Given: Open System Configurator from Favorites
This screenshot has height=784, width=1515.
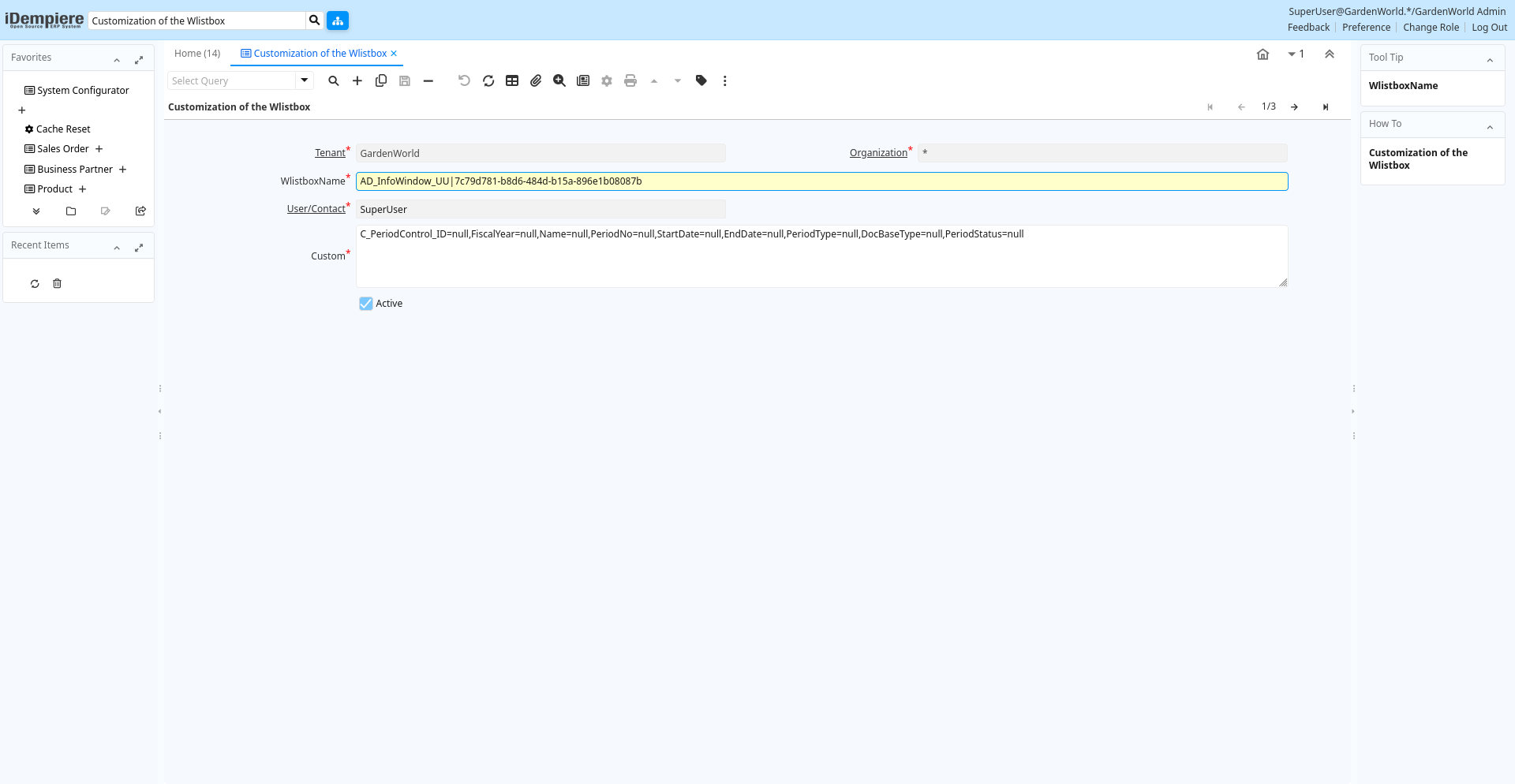Looking at the screenshot, I should tap(83, 91).
